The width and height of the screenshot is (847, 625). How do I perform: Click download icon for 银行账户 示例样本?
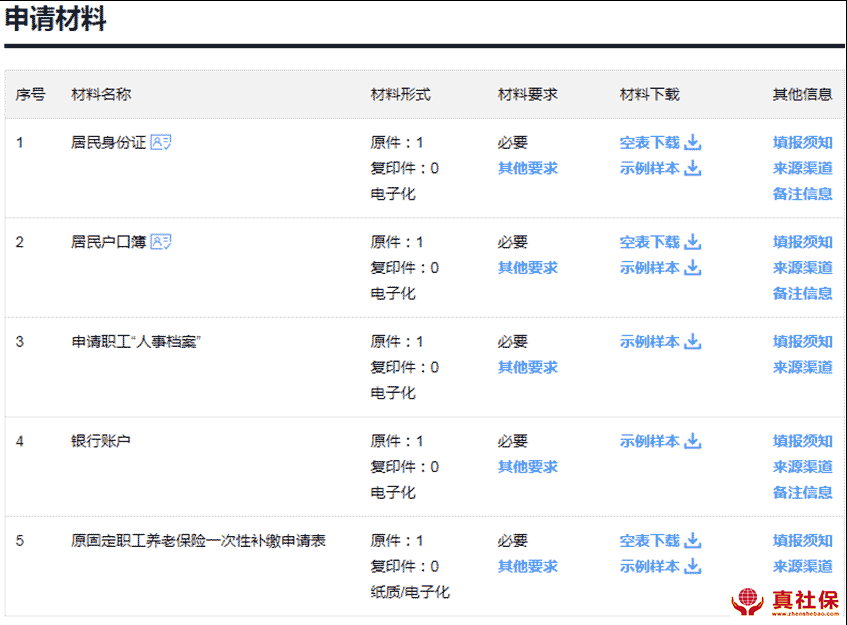pos(693,441)
